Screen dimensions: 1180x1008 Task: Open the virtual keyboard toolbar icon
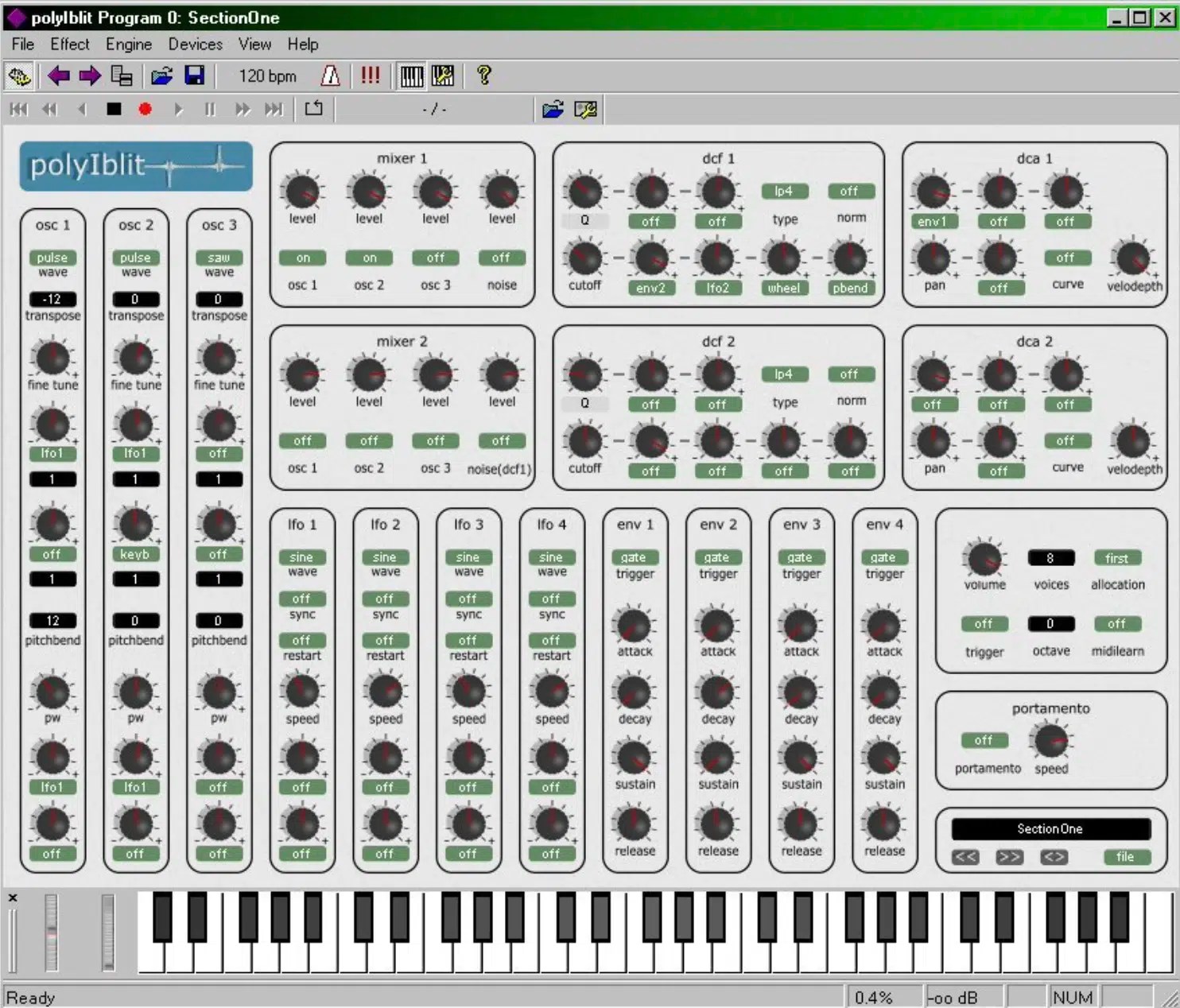[411, 76]
